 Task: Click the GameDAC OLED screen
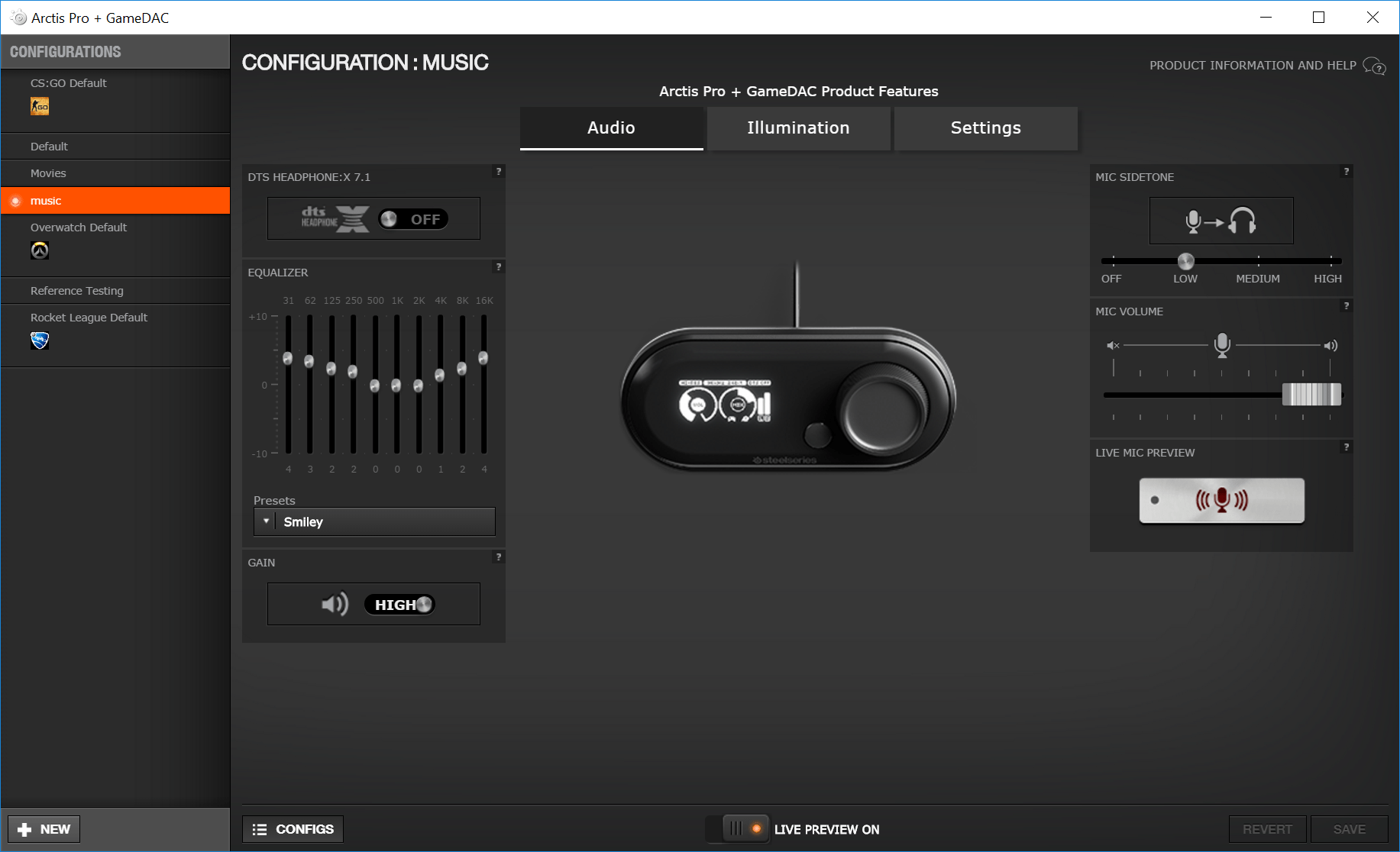tap(726, 401)
